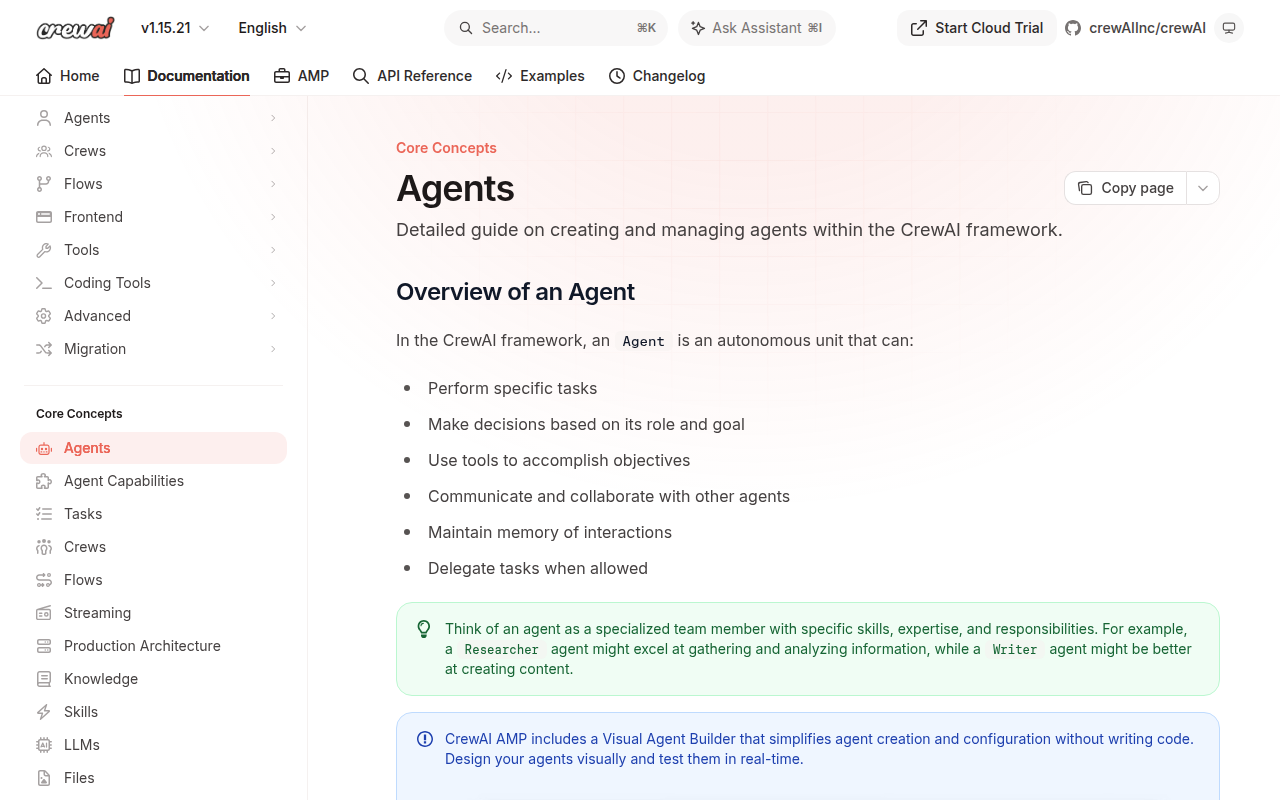Click the Copy page button
Screen dimensions: 1280x800
tap(1125, 188)
